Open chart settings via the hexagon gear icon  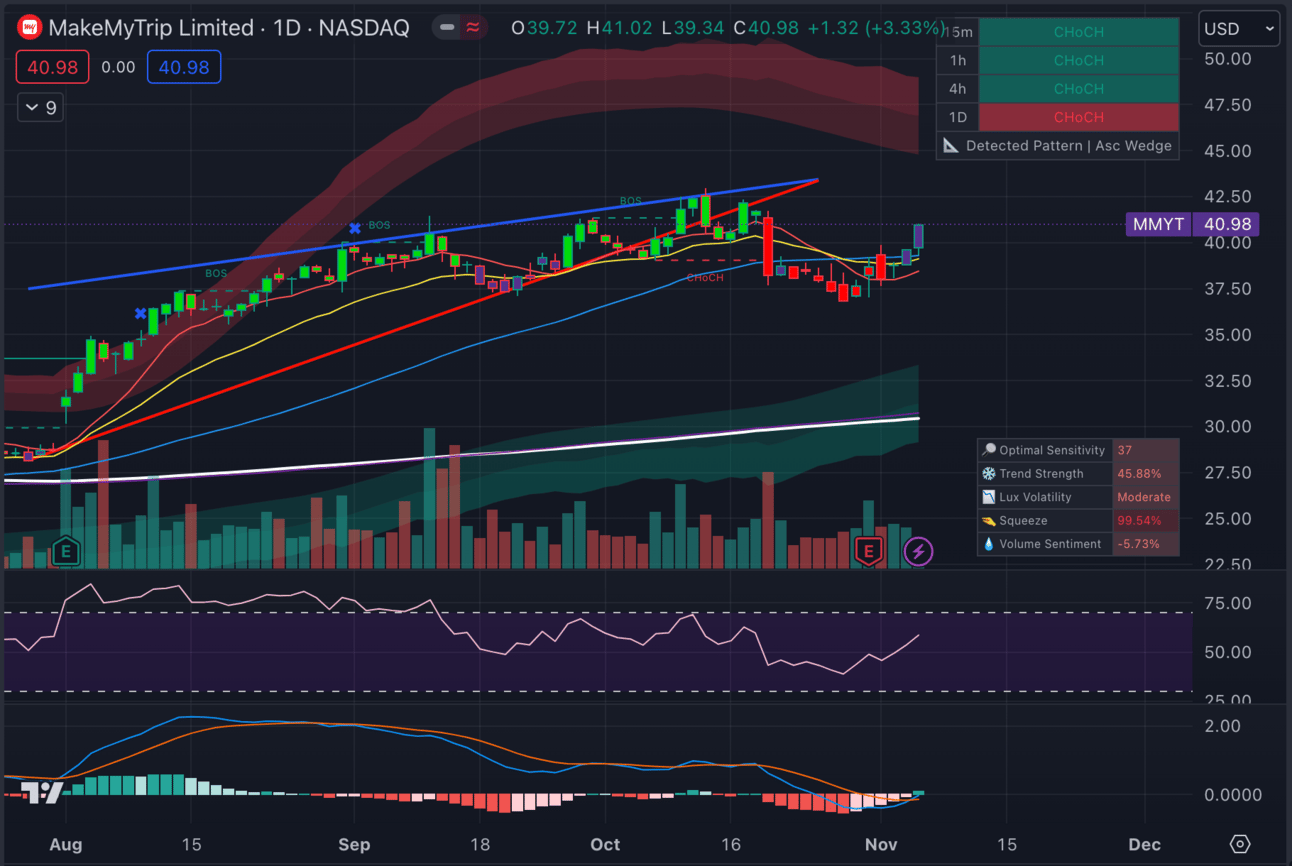1240,844
